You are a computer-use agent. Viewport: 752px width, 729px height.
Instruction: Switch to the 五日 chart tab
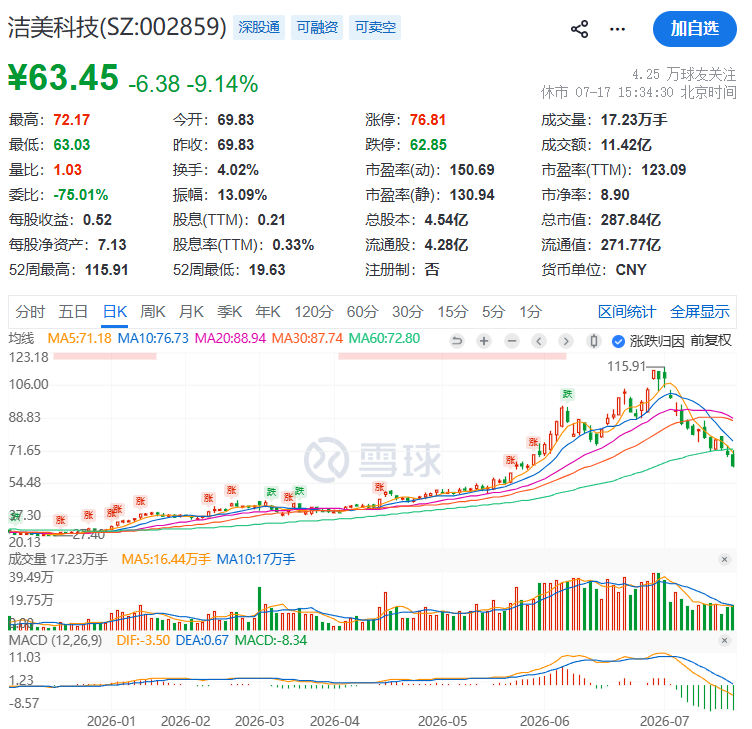73,312
